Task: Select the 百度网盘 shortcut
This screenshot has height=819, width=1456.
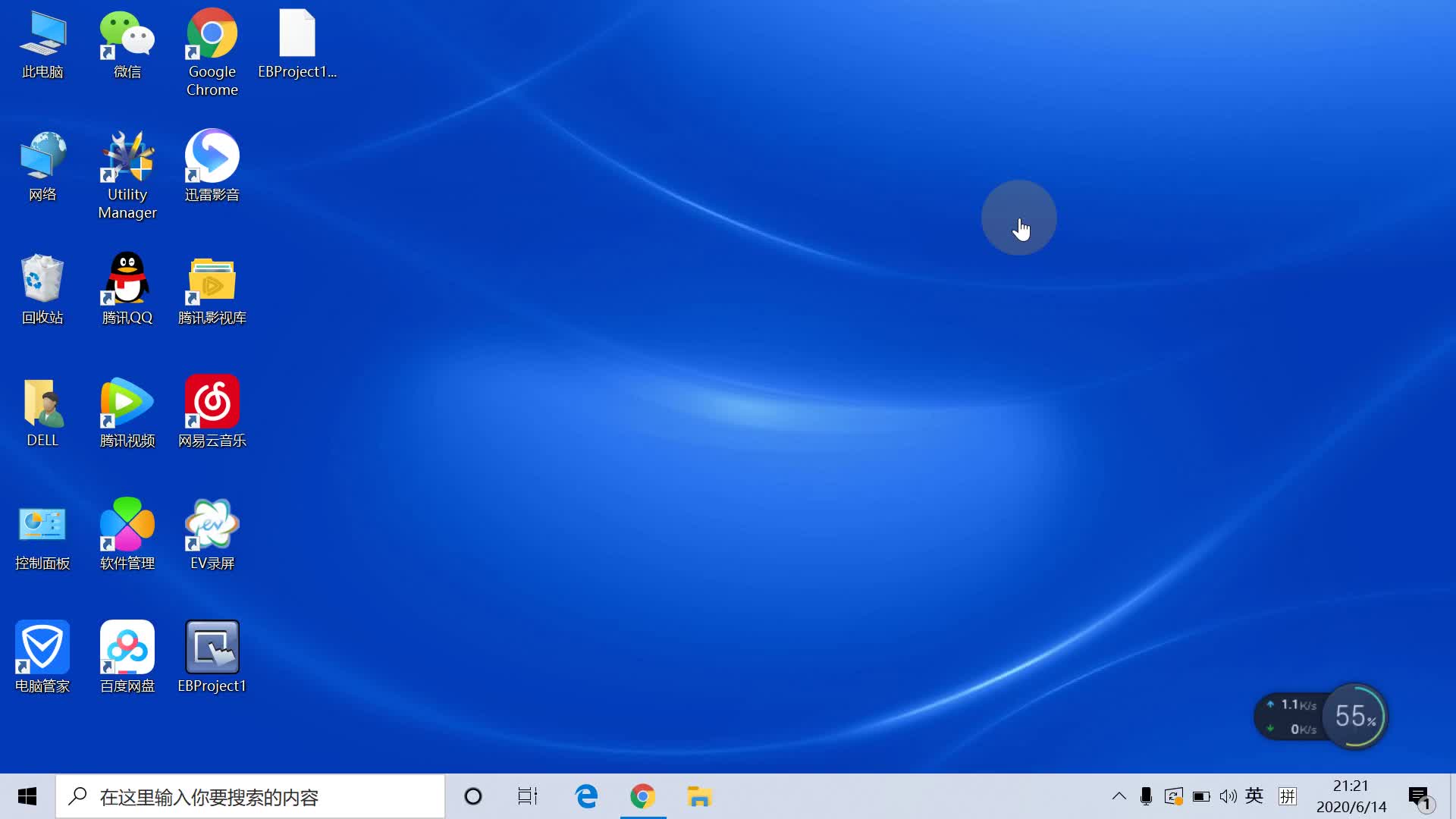Action: (127, 658)
